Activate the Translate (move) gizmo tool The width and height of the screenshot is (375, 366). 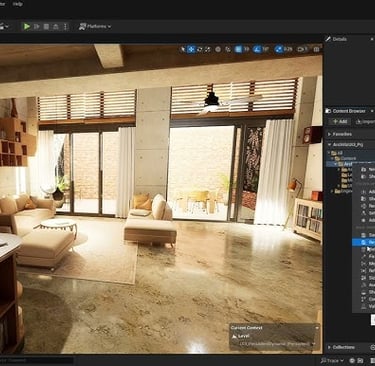point(191,49)
